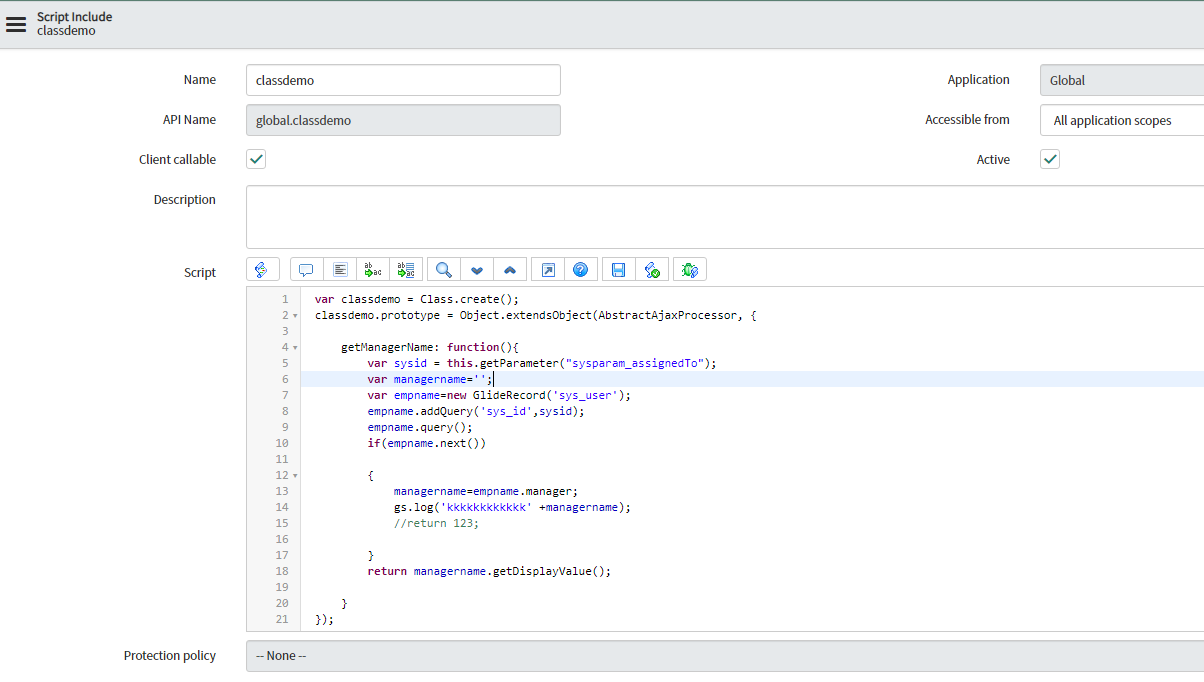
Task: Open the Application dropdown showing Global
Action: tap(1120, 79)
